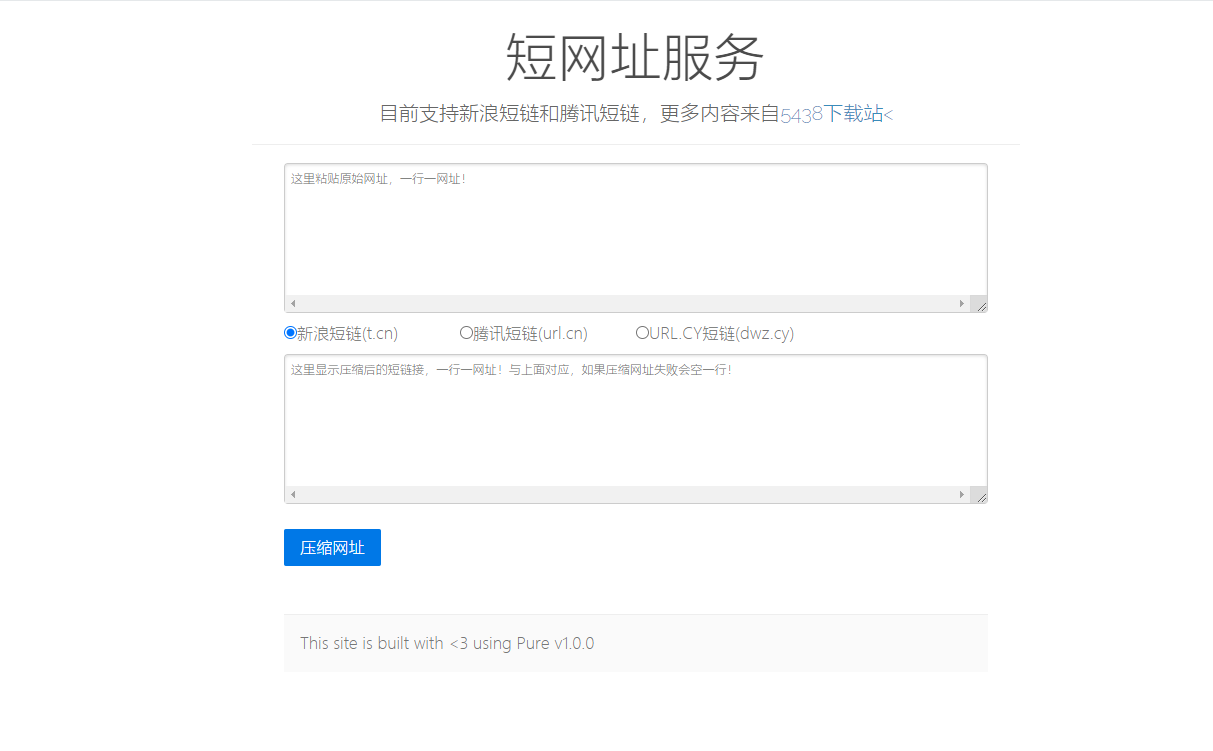The image size is (1213, 751).
Task: Click the left arrow on bottom scrollbar
Action: (292, 493)
